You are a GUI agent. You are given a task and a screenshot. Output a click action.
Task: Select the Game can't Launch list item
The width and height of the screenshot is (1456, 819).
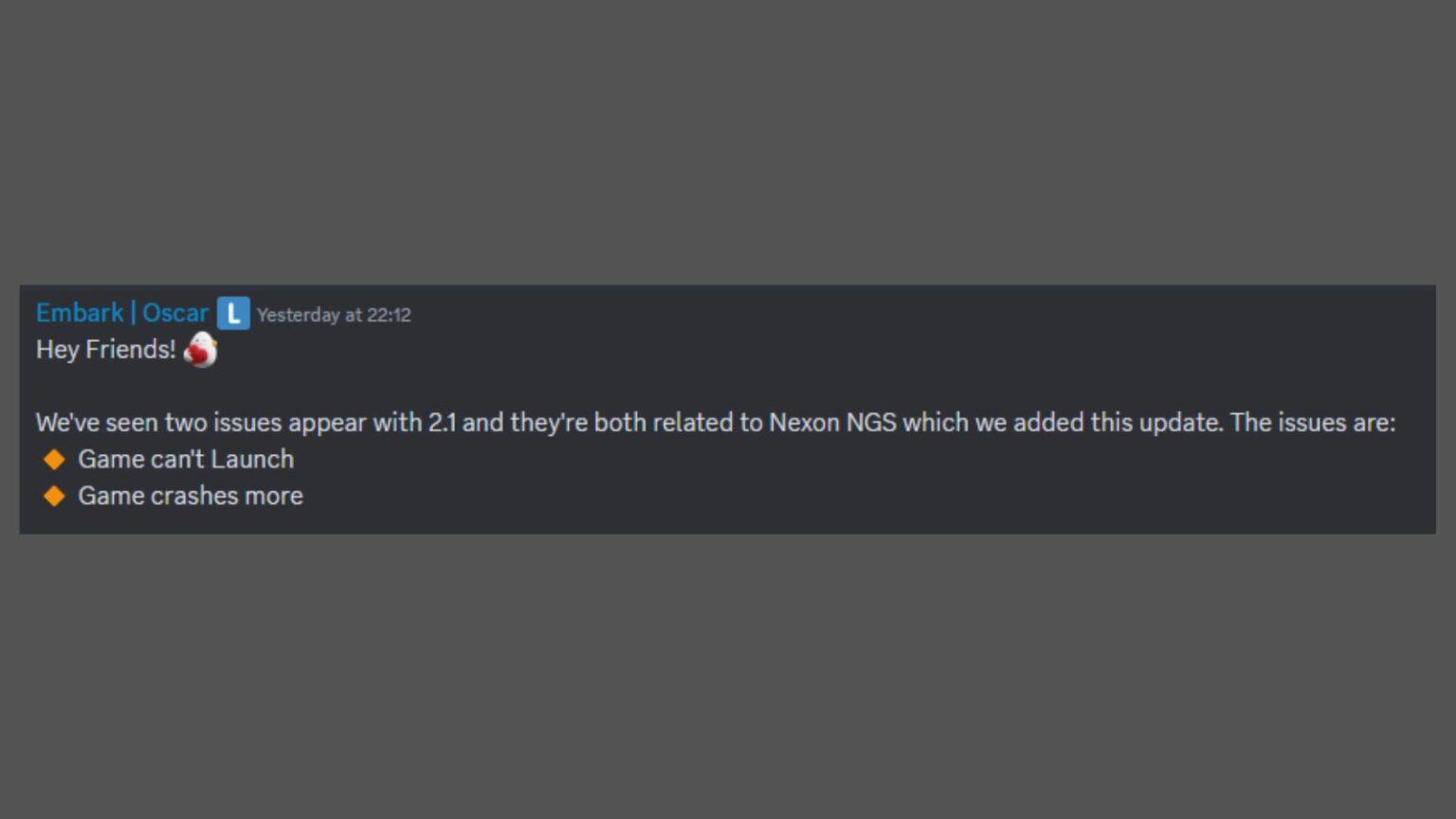[x=186, y=460]
